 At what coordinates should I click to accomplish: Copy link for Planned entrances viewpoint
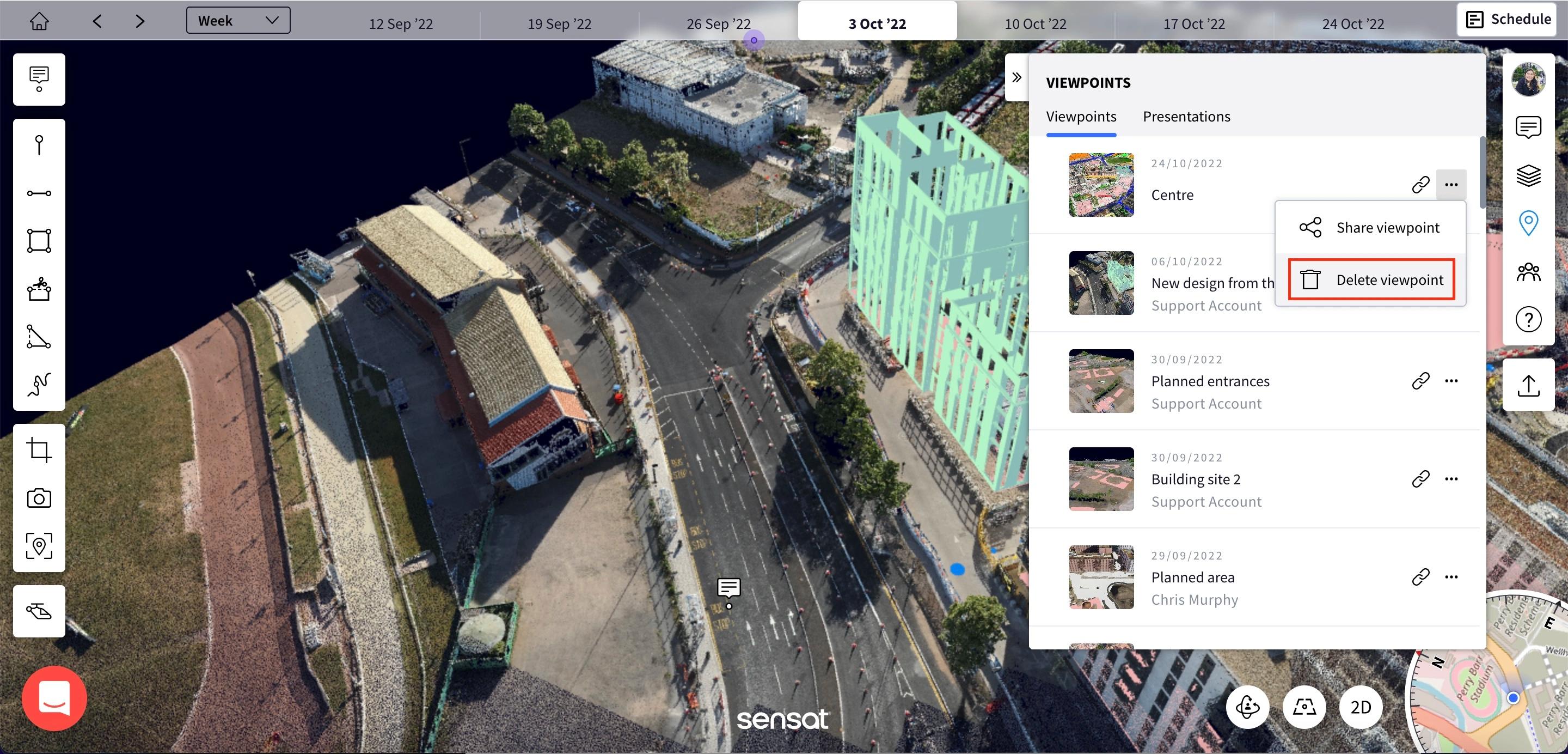point(1420,381)
